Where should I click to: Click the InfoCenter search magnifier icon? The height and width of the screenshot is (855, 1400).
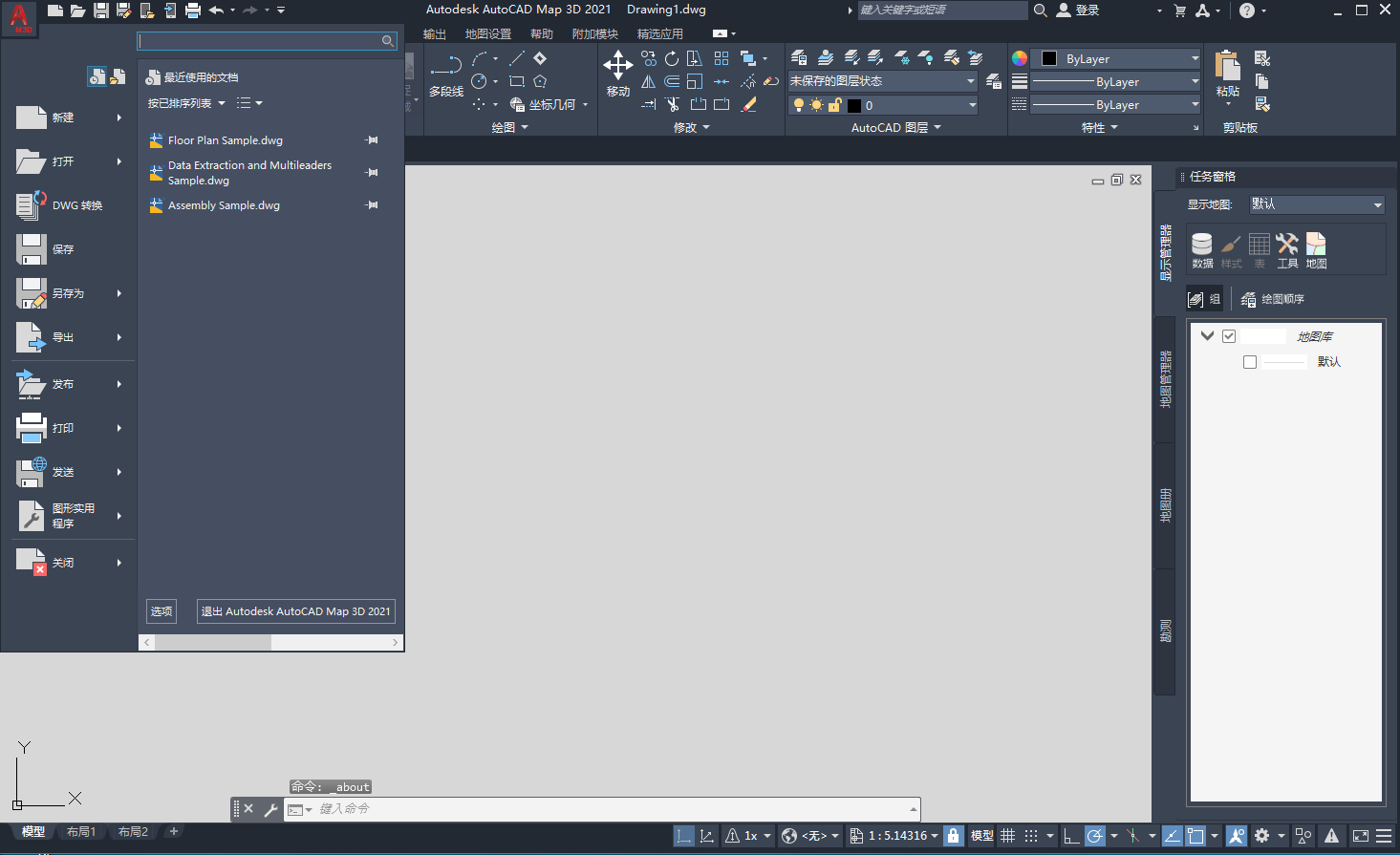1041,11
